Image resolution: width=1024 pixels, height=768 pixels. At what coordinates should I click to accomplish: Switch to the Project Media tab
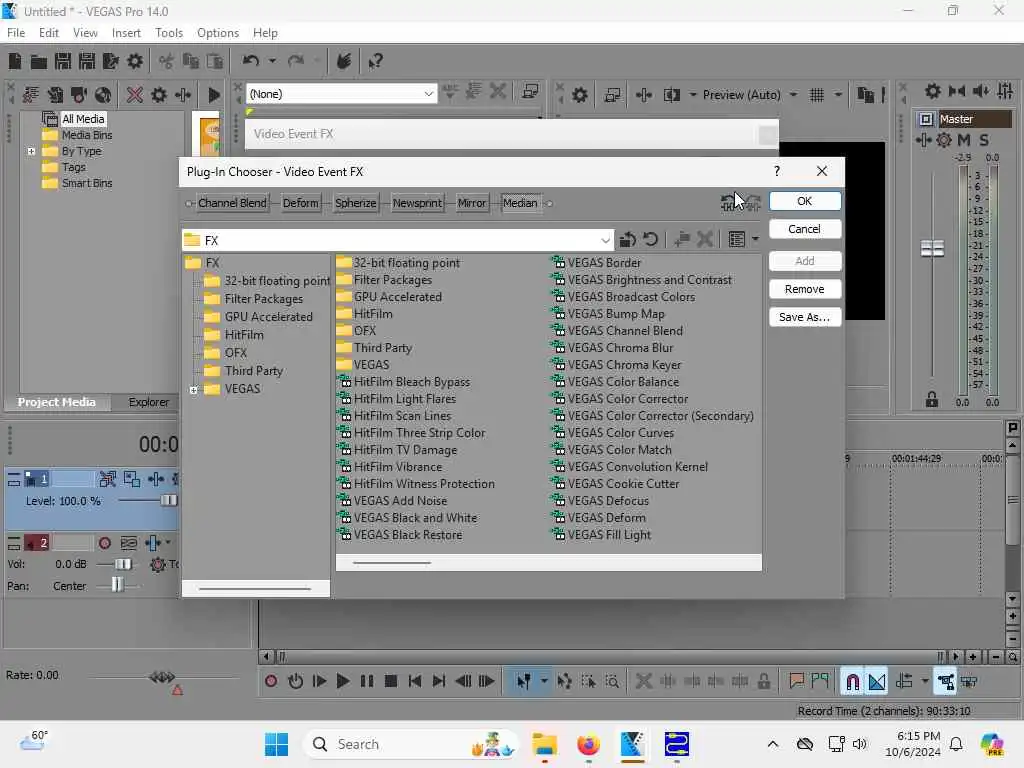(x=56, y=402)
